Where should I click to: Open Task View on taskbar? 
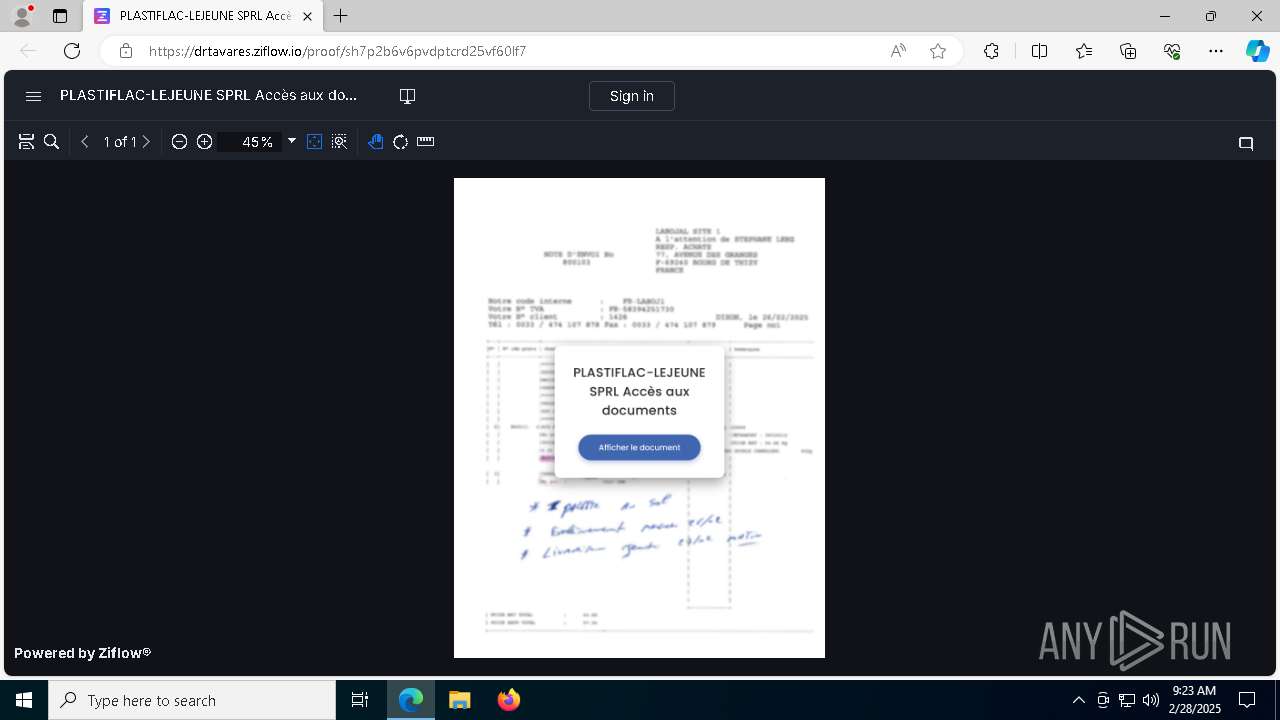pyautogui.click(x=360, y=700)
